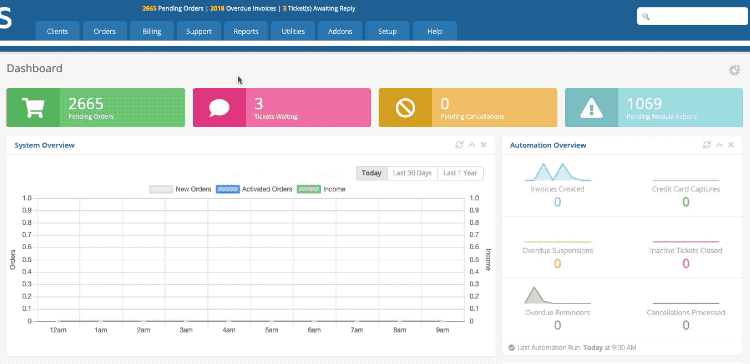Toggle Income legend in chart

(321, 189)
